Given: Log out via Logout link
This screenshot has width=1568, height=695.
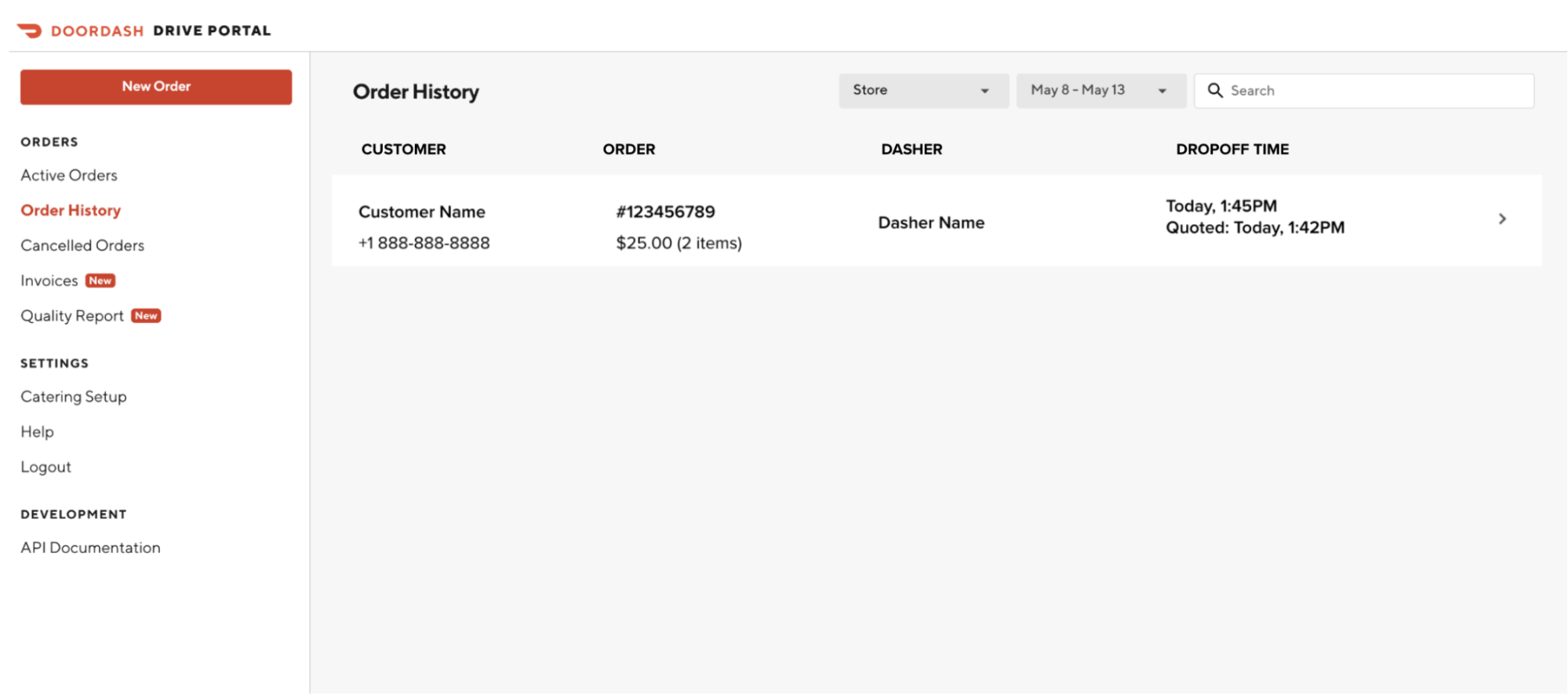Looking at the screenshot, I should (45, 468).
